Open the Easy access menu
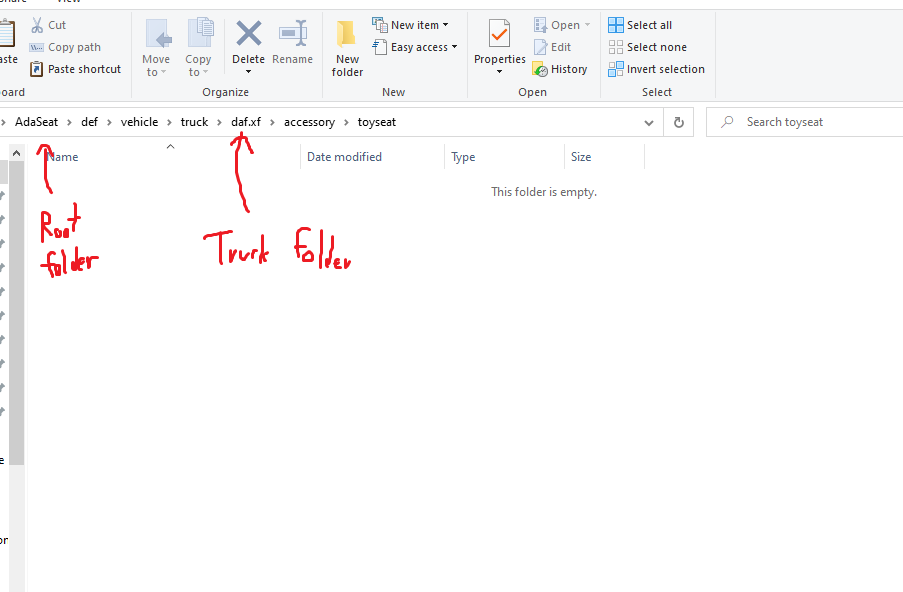This screenshot has height=592, width=903. [415, 47]
